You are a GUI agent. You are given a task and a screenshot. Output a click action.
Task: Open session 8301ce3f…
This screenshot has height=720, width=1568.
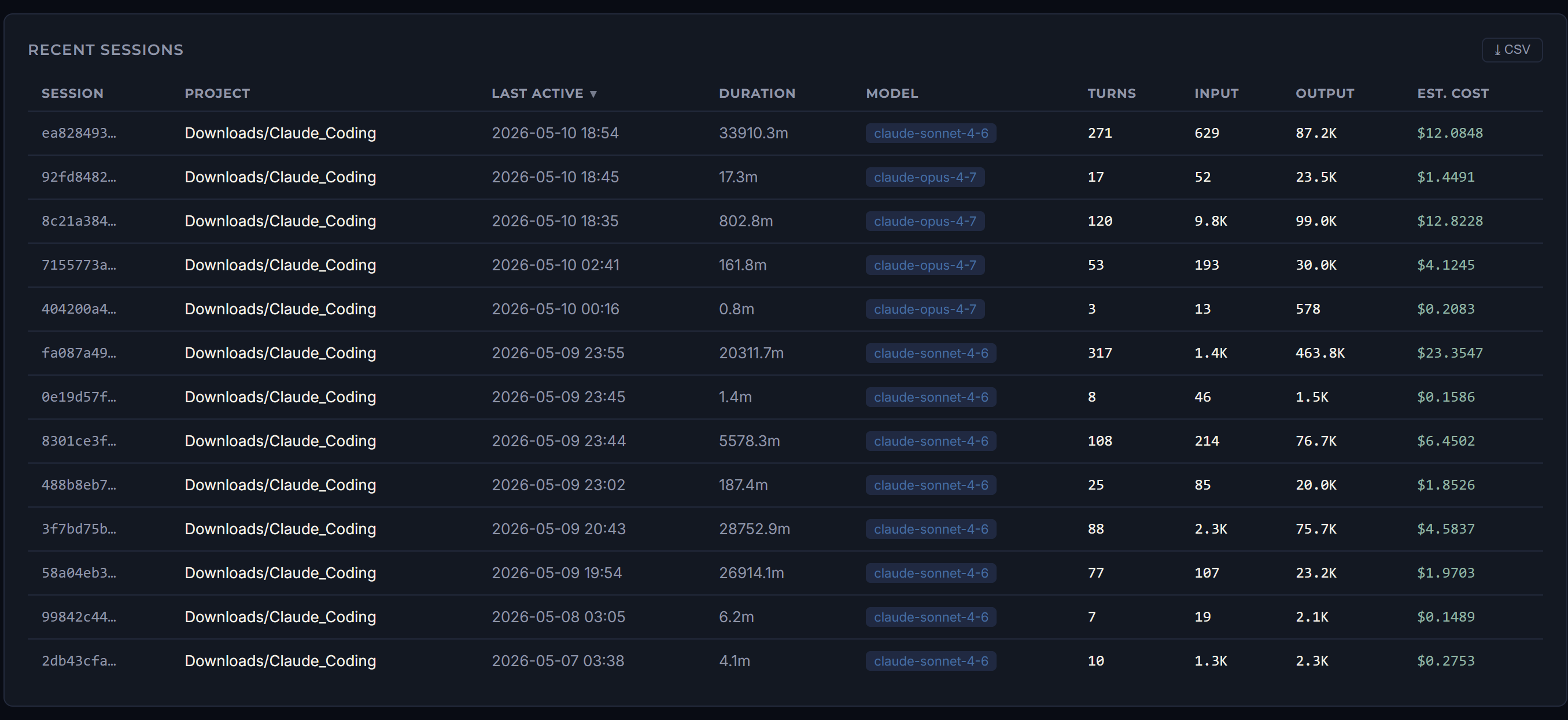point(79,440)
